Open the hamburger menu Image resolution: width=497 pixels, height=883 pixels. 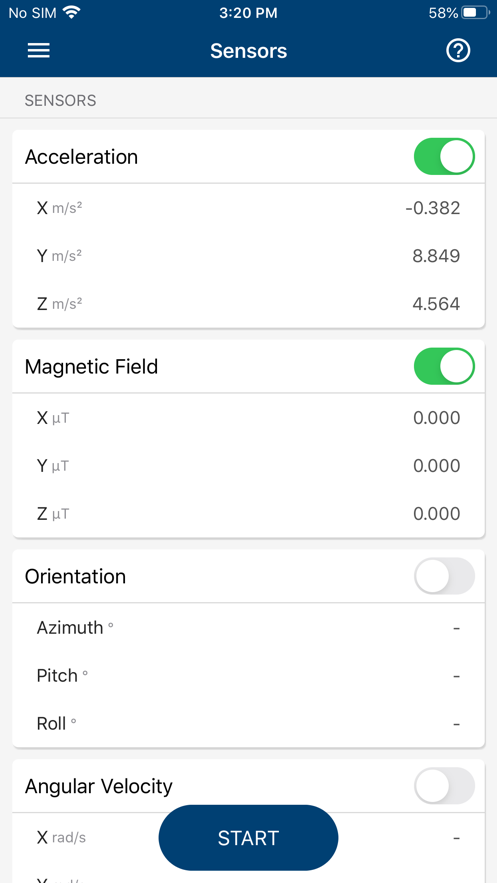coord(39,51)
